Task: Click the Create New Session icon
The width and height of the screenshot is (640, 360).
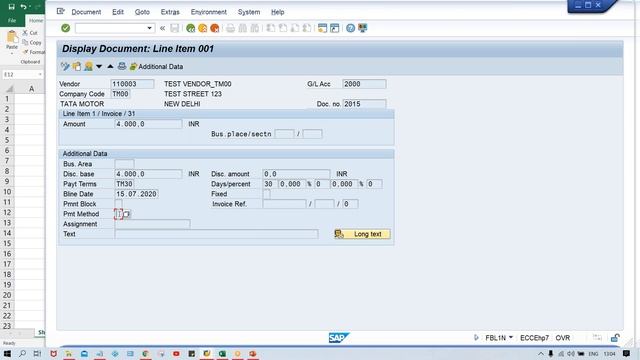Action: [x=322, y=28]
